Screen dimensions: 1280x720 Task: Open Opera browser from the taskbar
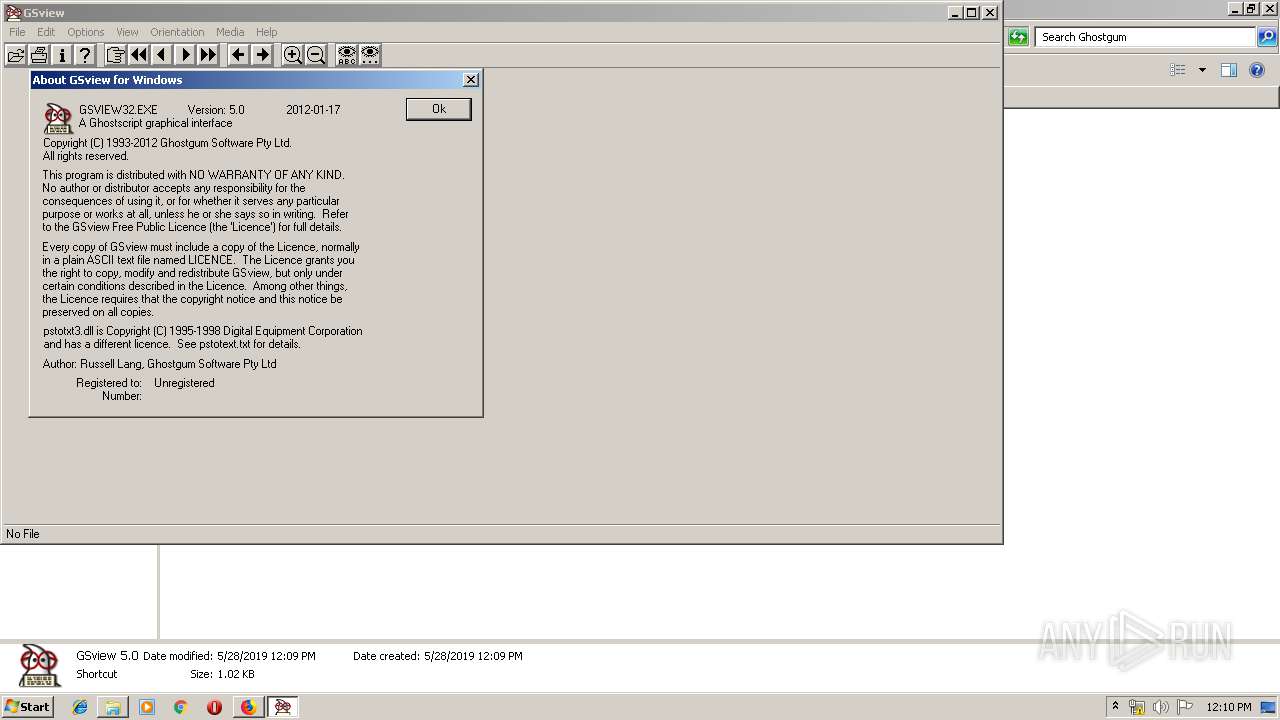pyautogui.click(x=214, y=707)
